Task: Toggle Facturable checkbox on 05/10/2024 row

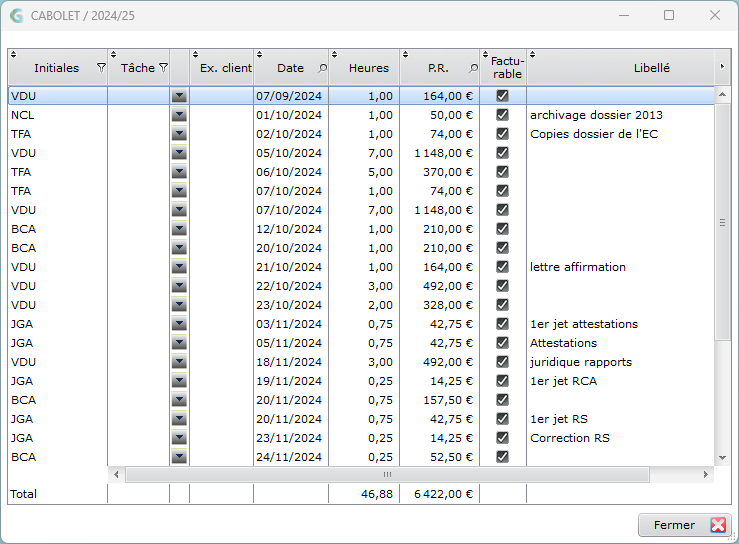Action: point(502,153)
